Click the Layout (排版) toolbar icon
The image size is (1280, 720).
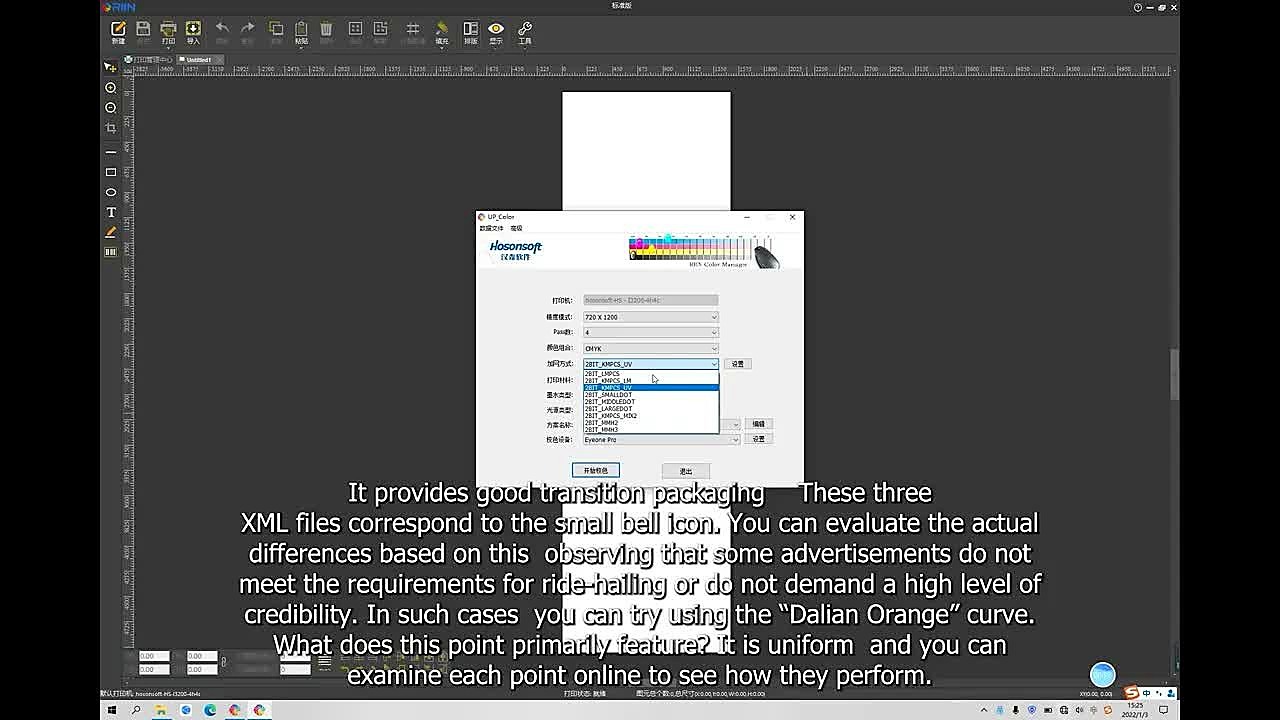click(470, 32)
